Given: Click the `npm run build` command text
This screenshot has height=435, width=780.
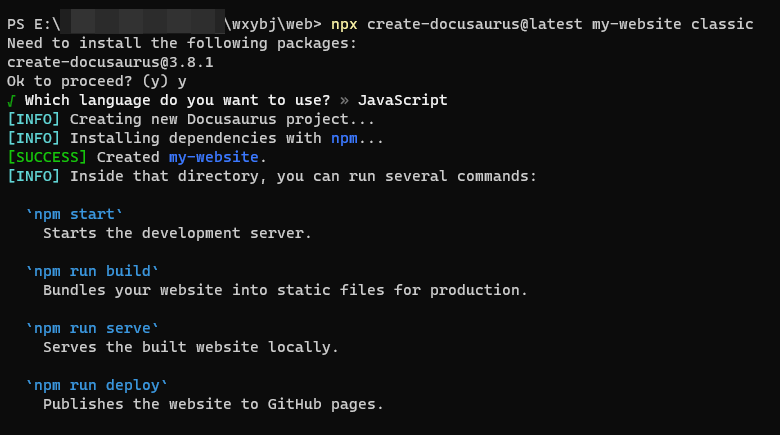Looking at the screenshot, I should click(x=92, y=271).
